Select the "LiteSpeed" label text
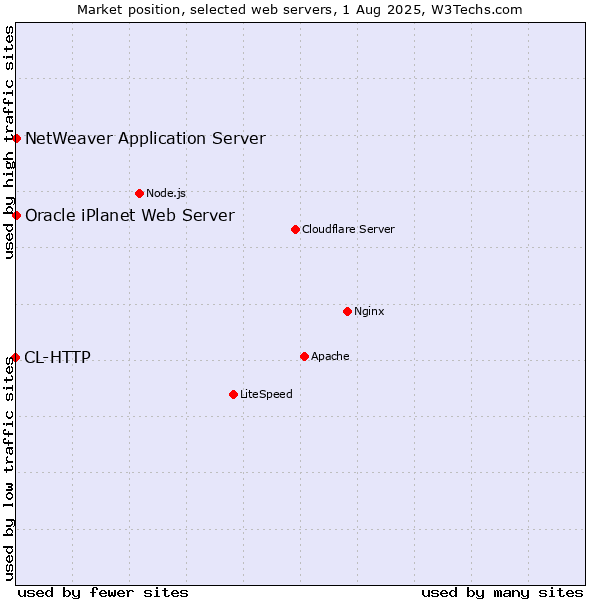The height and width of the screenshot is (600, 600). pyautogui.click(x=266, y=394)
